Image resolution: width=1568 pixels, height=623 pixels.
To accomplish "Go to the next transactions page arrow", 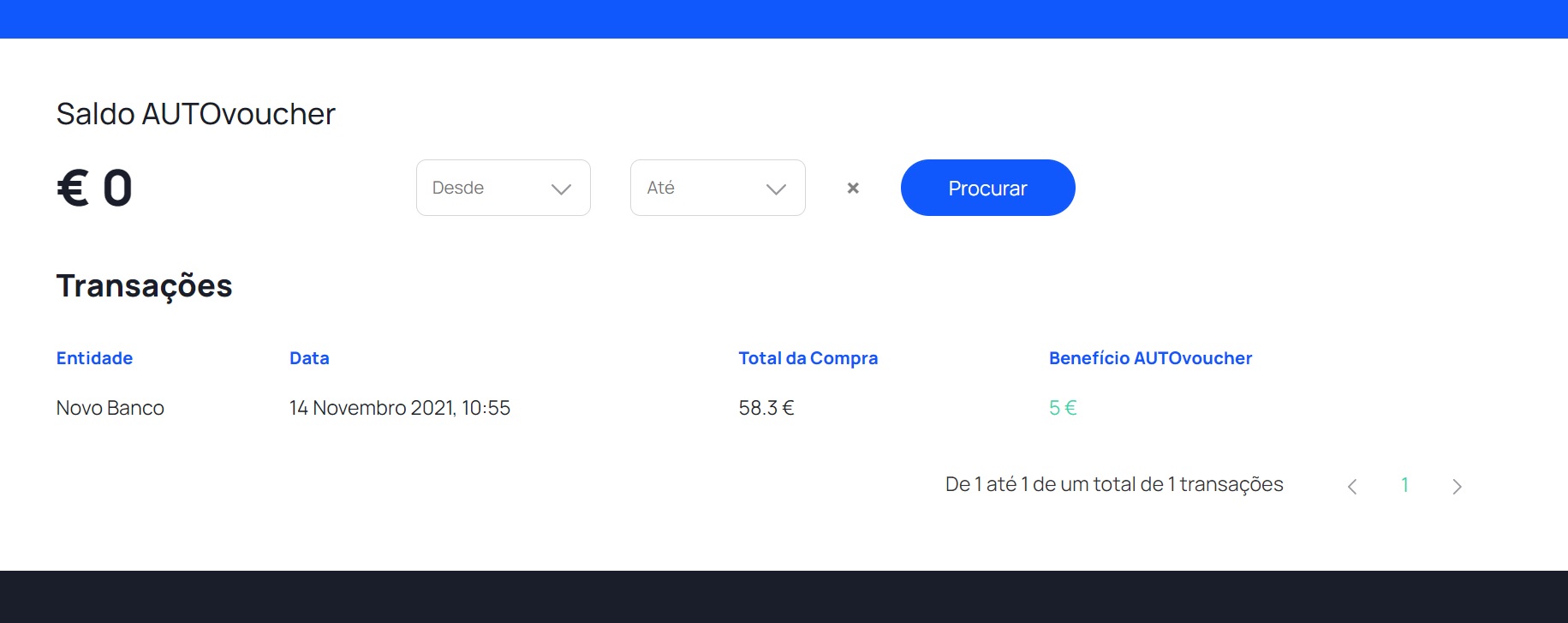I will [1457, 486].
